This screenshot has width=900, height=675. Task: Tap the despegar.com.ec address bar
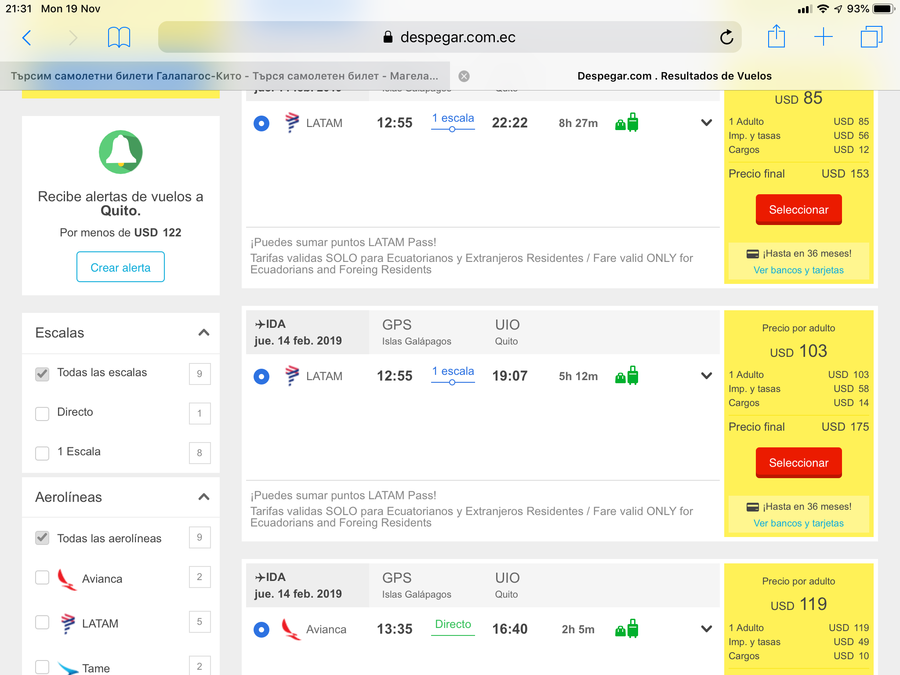coord(449,37)
